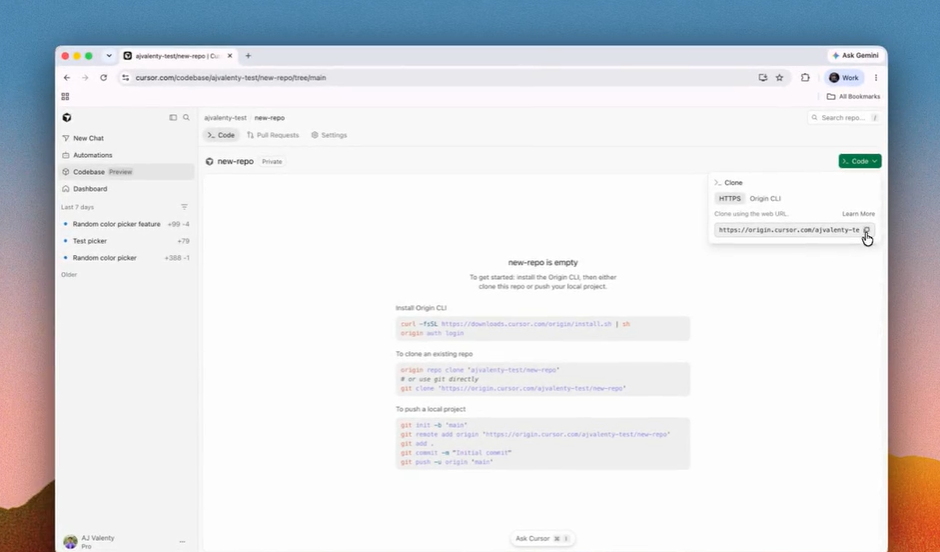Switch to the Settings tab

click(329, 135)
